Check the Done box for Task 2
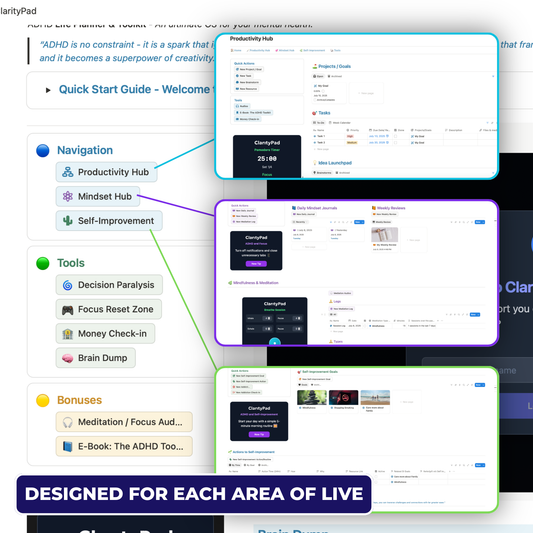Viewport: 533px width, 533px height. (x=395, y=142)
